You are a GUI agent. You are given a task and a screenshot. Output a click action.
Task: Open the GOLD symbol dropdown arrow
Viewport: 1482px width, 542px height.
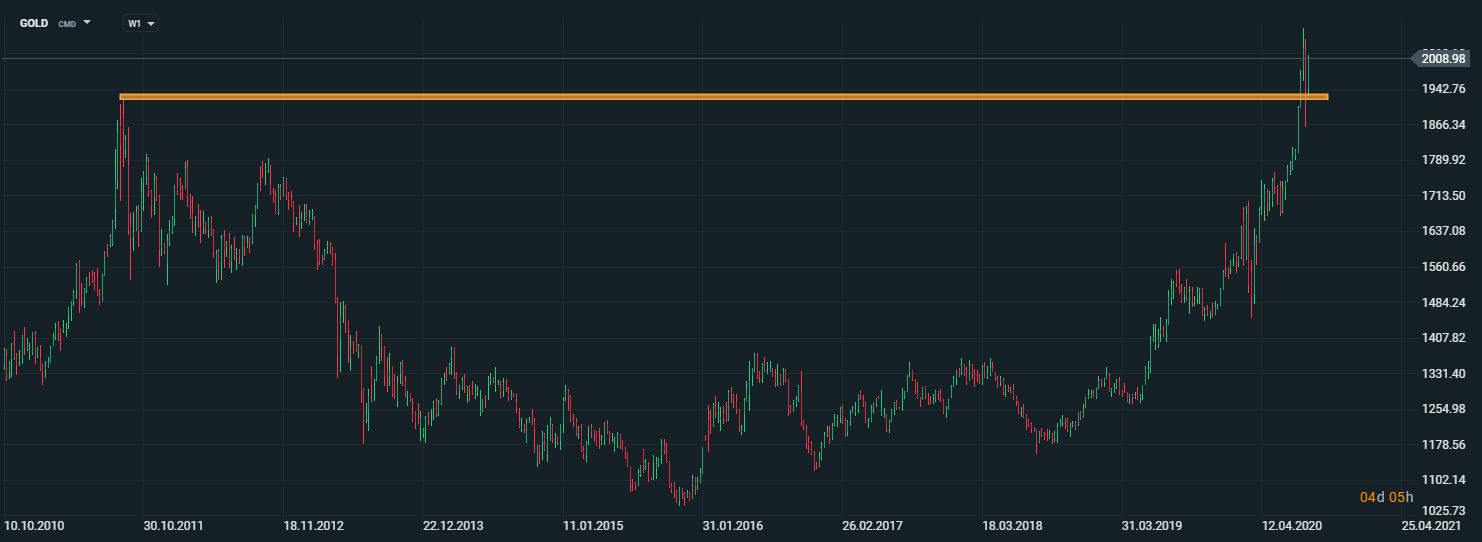[x=87, y=22]
